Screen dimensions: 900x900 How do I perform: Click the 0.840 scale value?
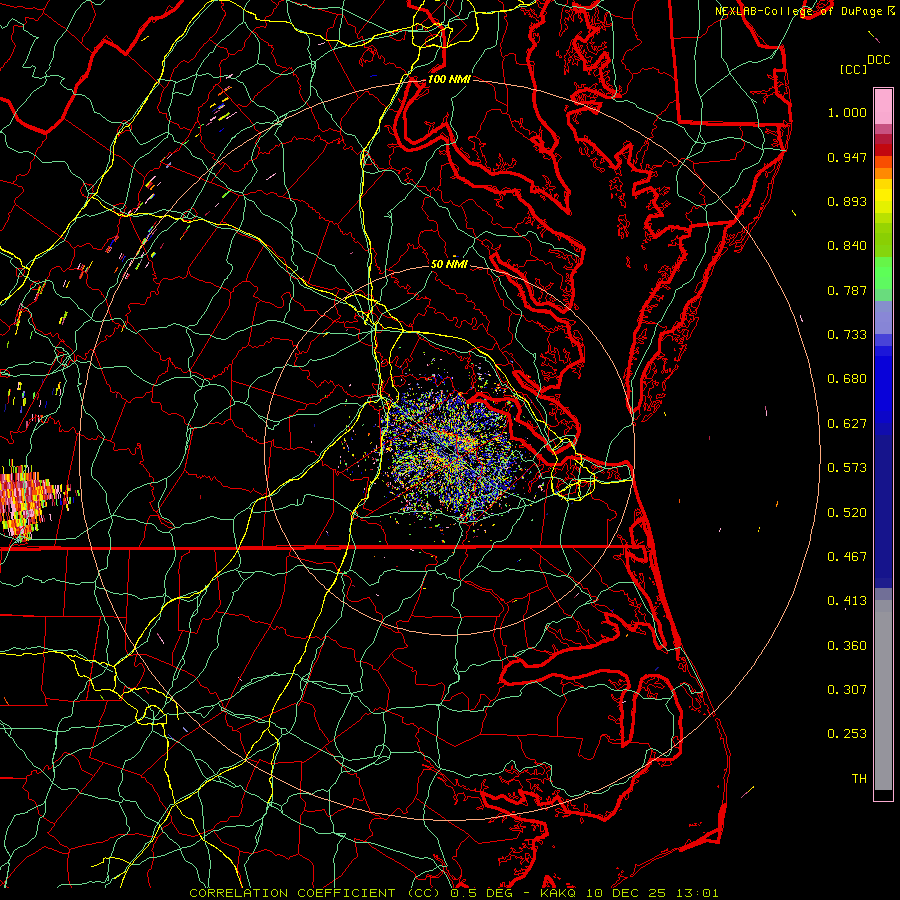[847, 246]
